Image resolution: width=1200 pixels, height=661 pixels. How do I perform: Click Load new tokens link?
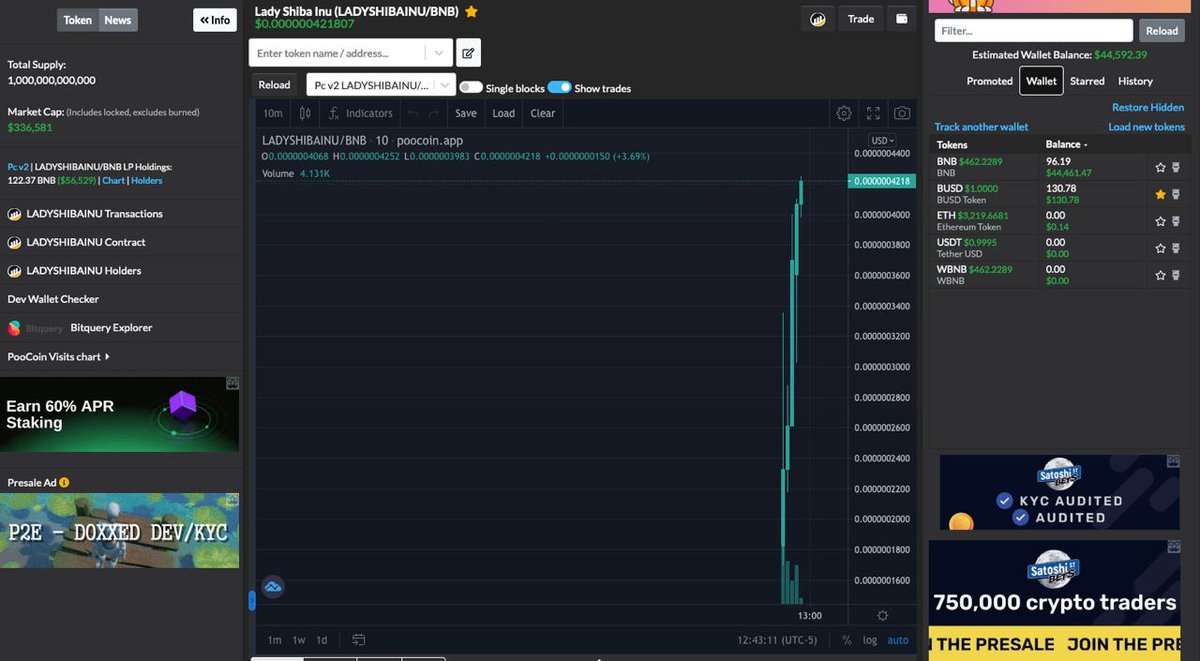click(1146, 127)
